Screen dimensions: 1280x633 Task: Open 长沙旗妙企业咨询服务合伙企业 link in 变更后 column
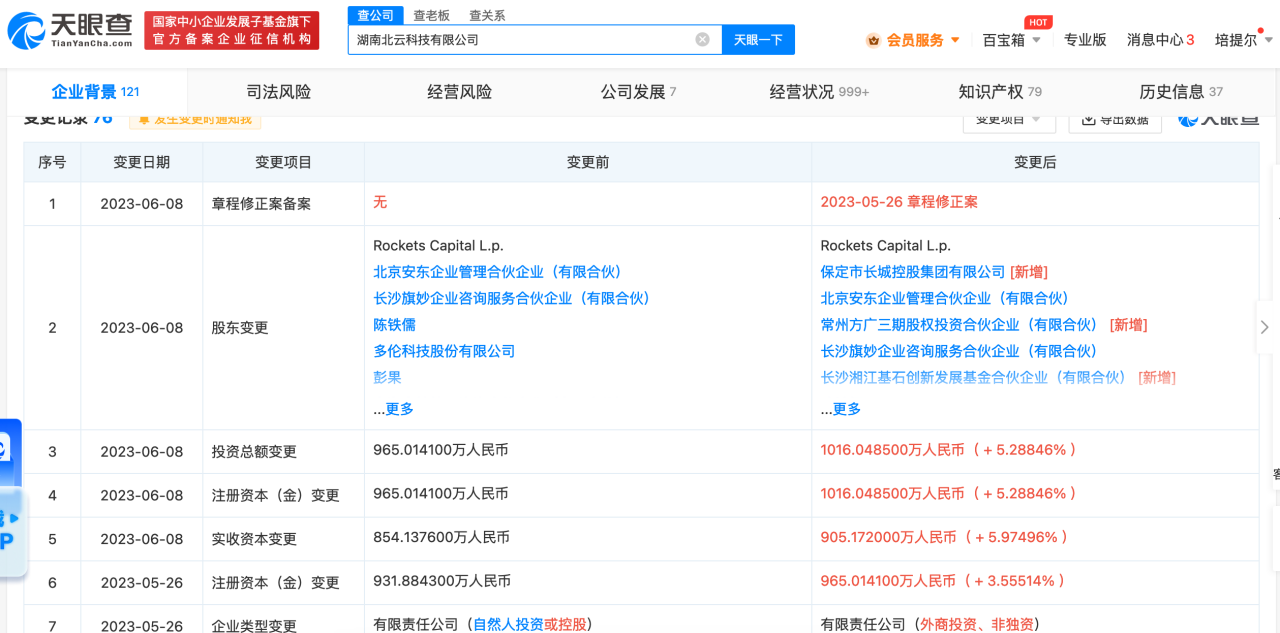(958, 351)
